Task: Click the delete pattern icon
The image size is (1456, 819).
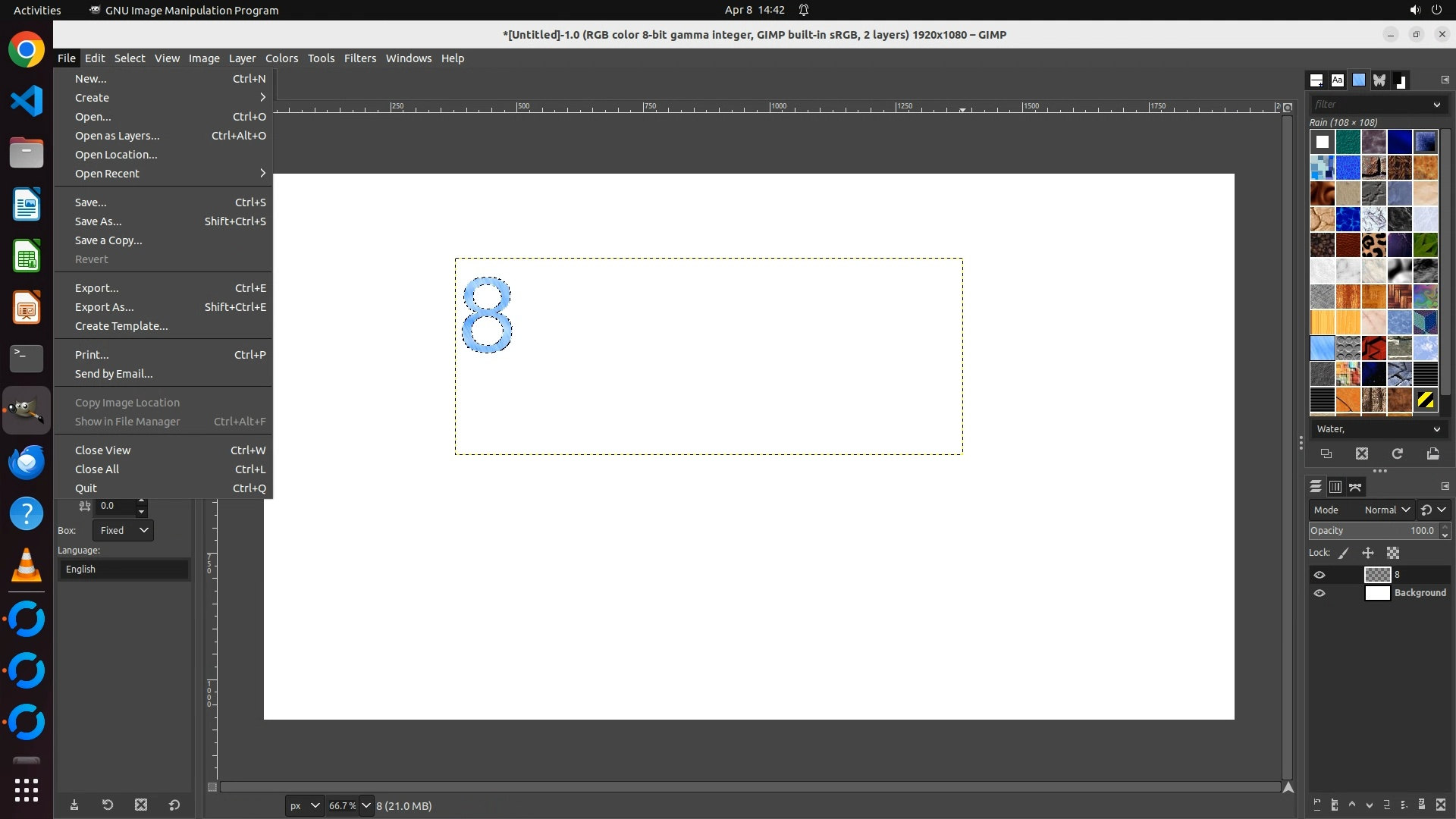Action: (1362, 453)
